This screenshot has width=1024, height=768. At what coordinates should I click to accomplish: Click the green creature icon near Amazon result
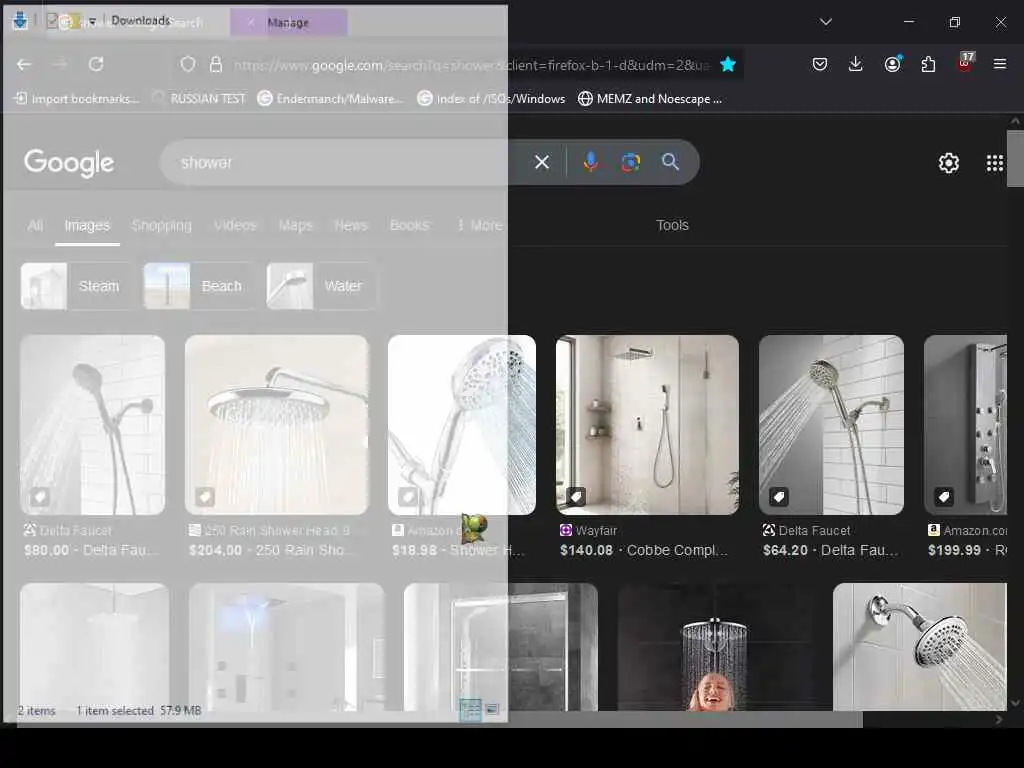474,528
